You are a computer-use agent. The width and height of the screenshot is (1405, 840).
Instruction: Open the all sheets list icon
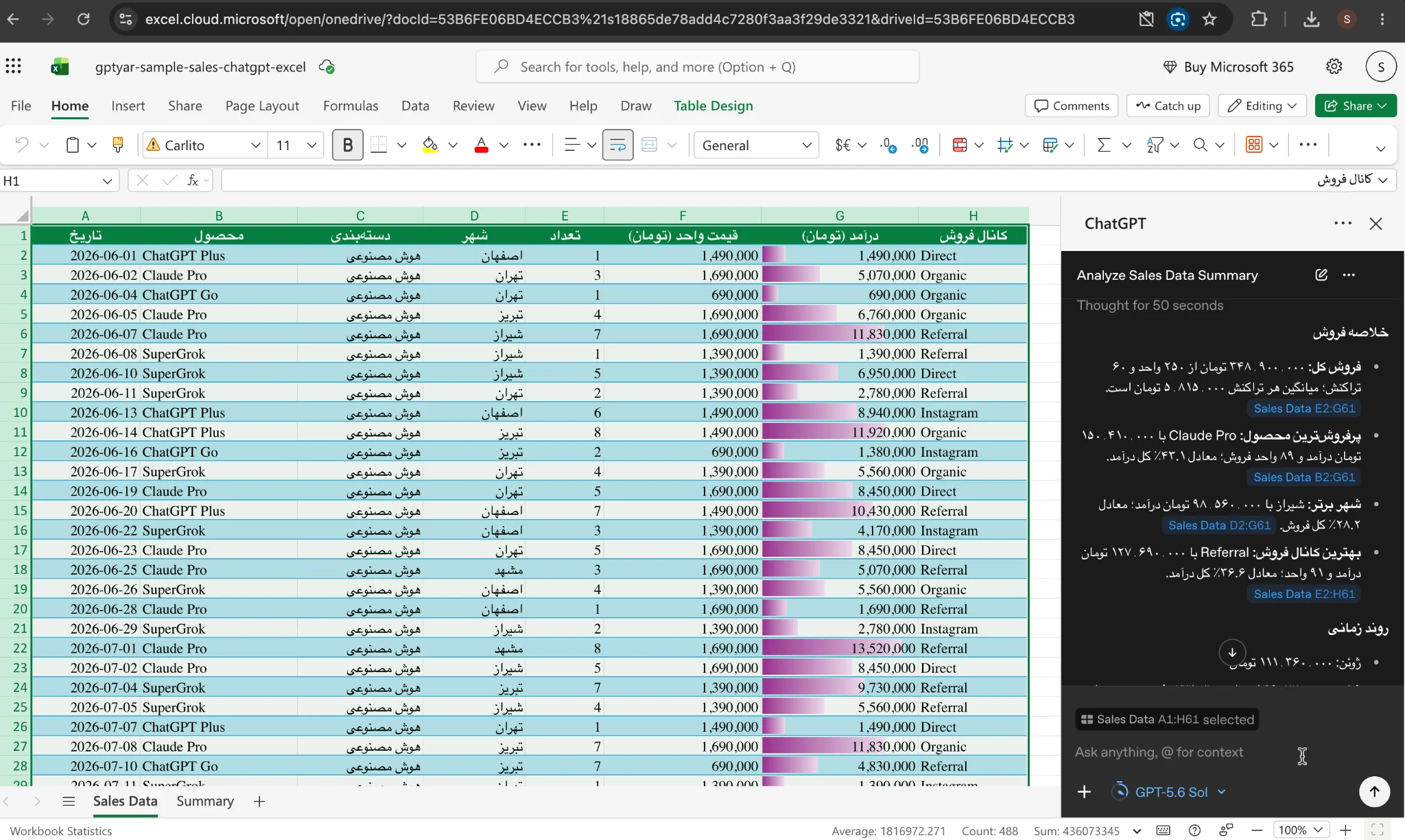coord(69,801)
